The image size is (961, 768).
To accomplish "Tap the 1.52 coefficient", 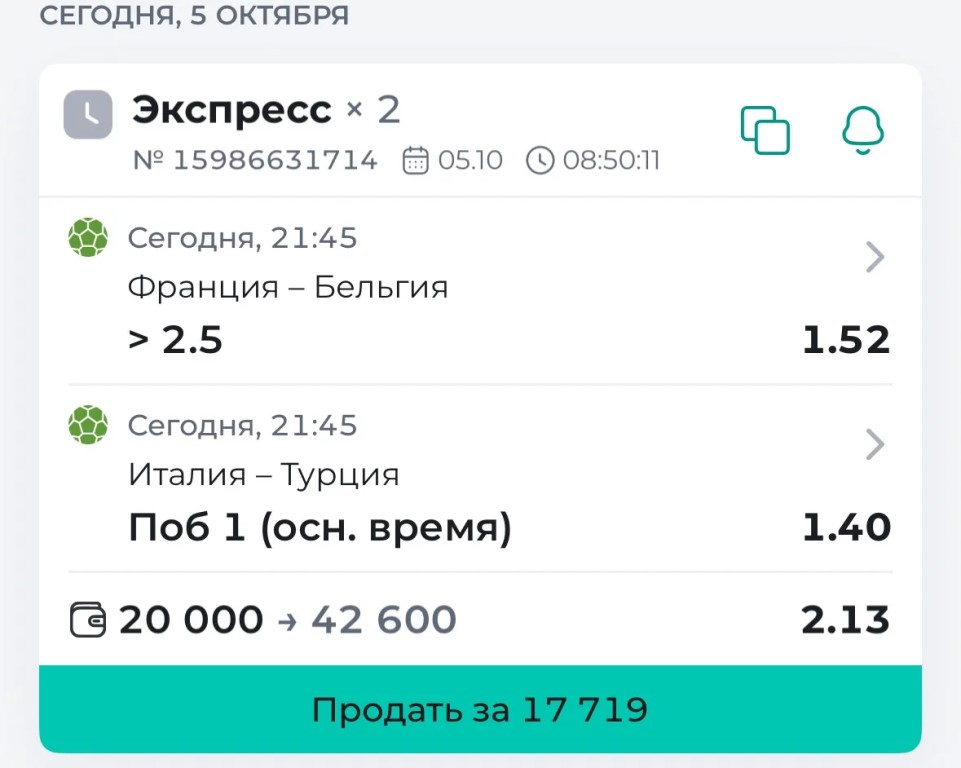I will pyautogui.click(x=846, y=340).
